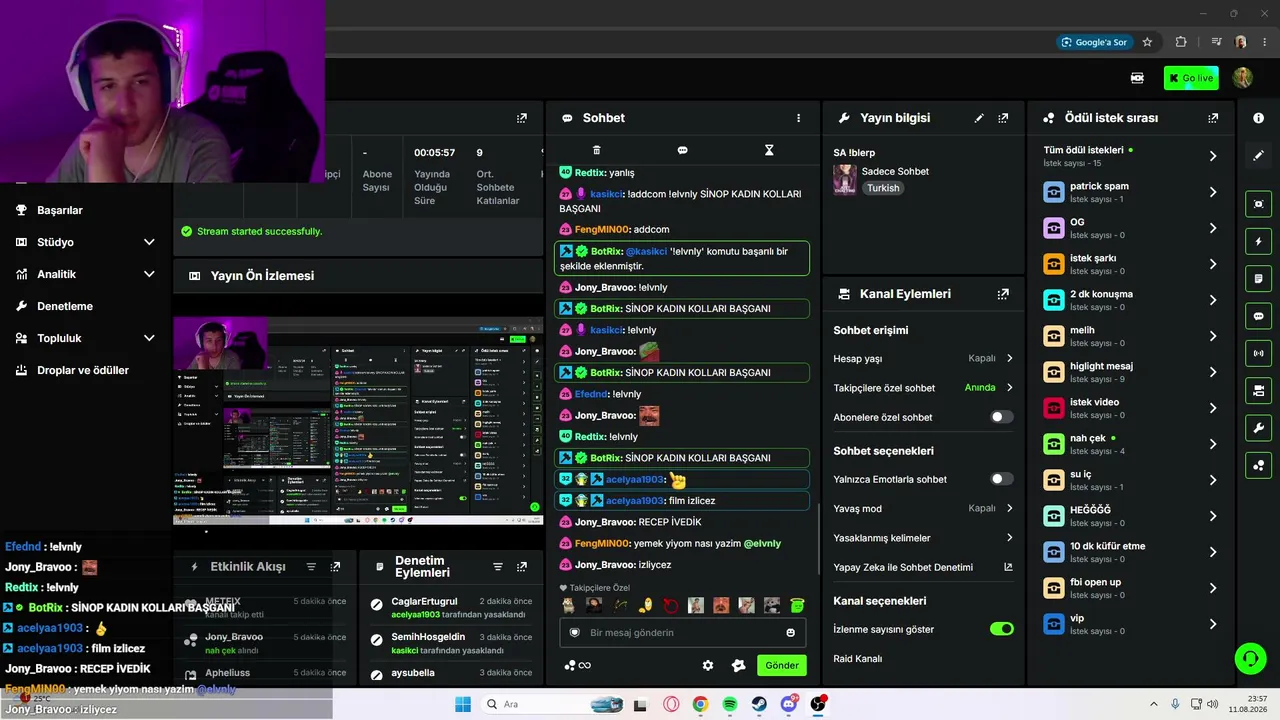Click the Google'a Sor button
This screenshot has height=720, width=1280.
pyautogui.click(x=1093, y=42)
